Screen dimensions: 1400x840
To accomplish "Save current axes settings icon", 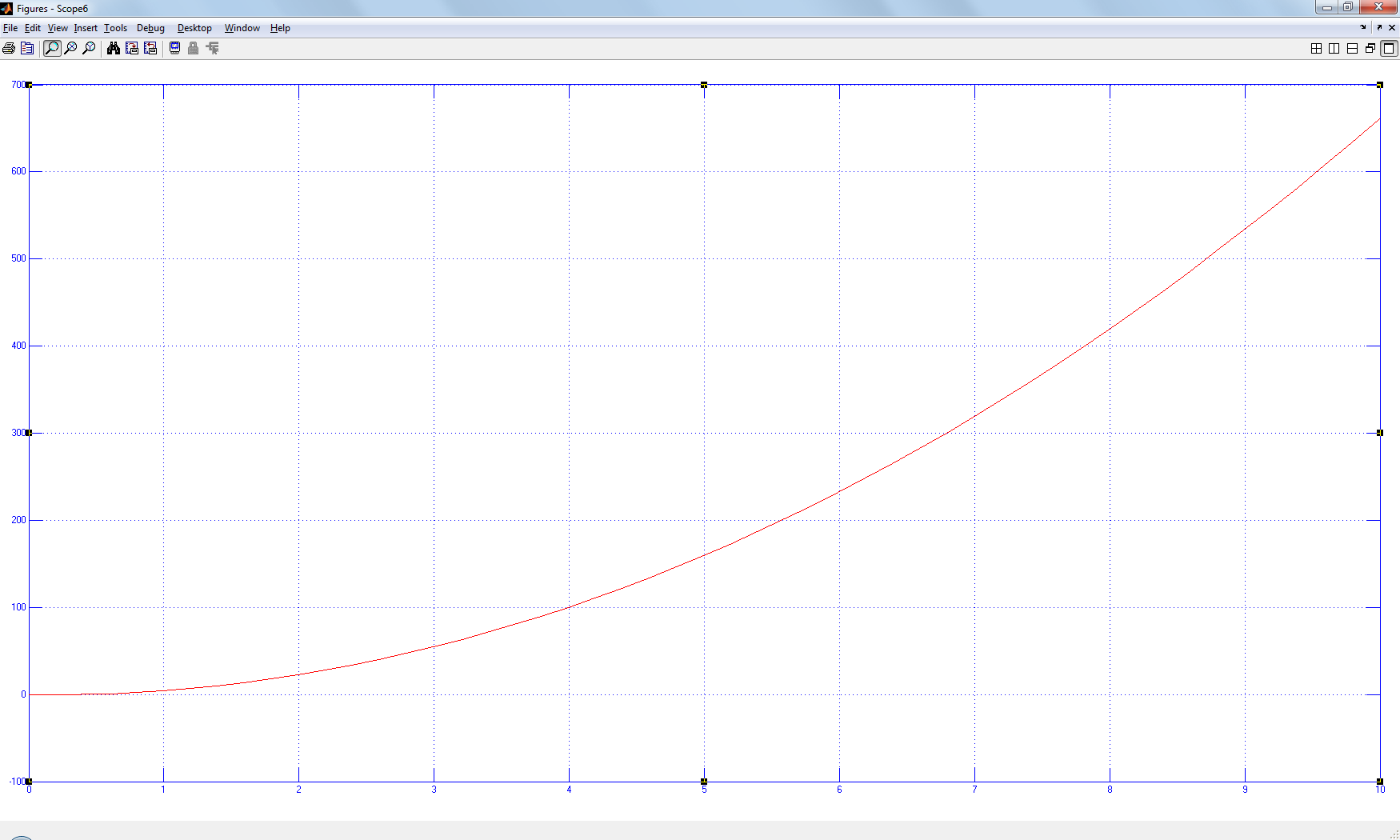I will tap(132, 48).
